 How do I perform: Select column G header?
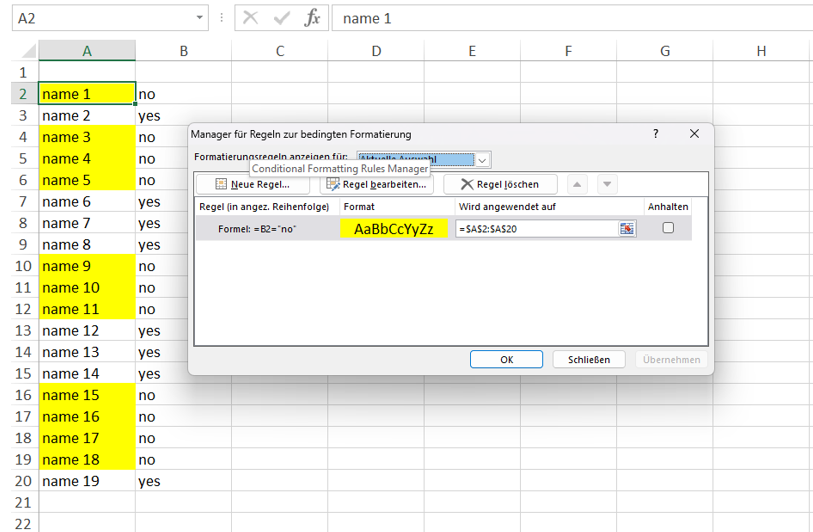pos(665,51)
